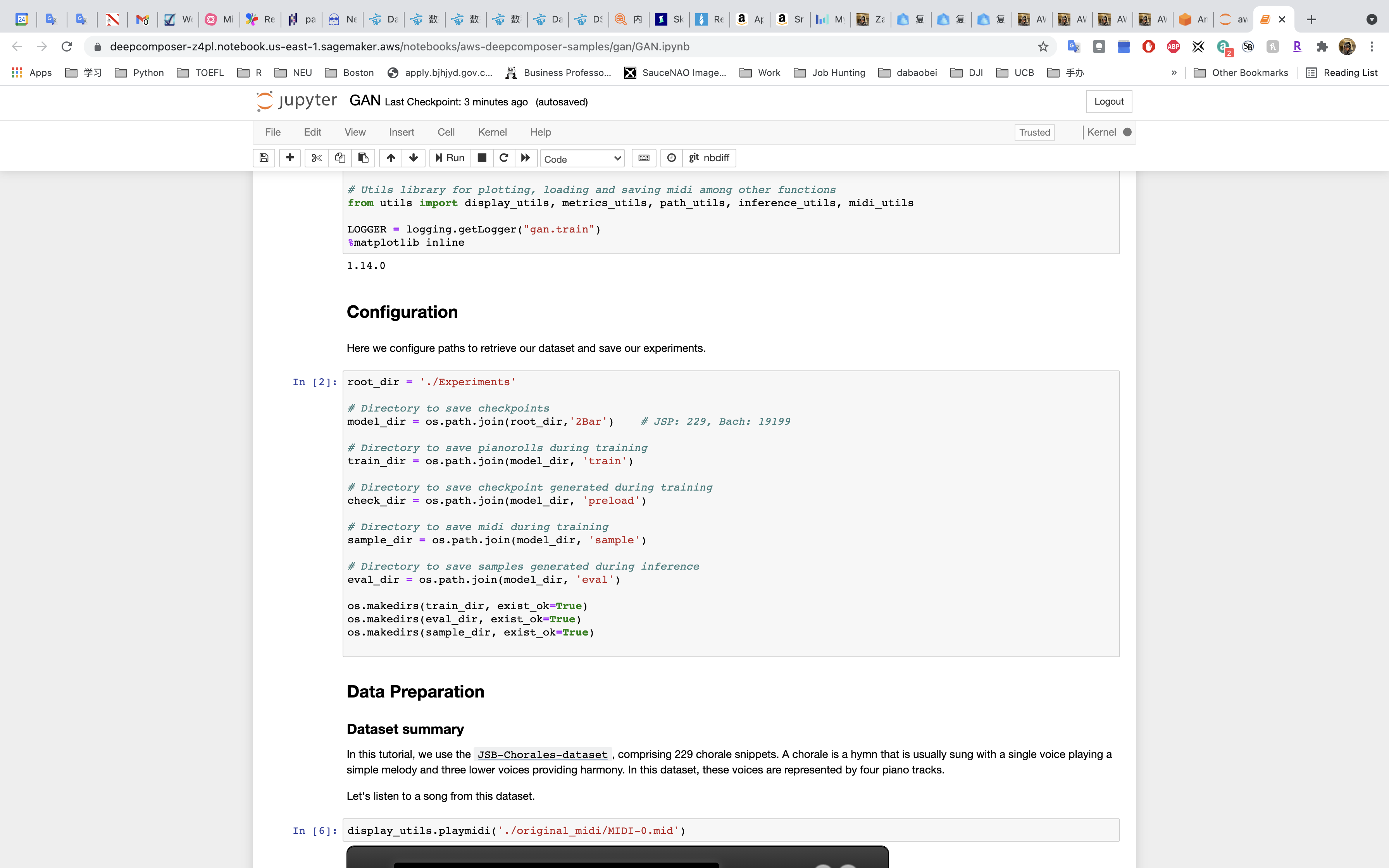
Task: Restart the kernel with the circular arrow icon
Action: 503,158
